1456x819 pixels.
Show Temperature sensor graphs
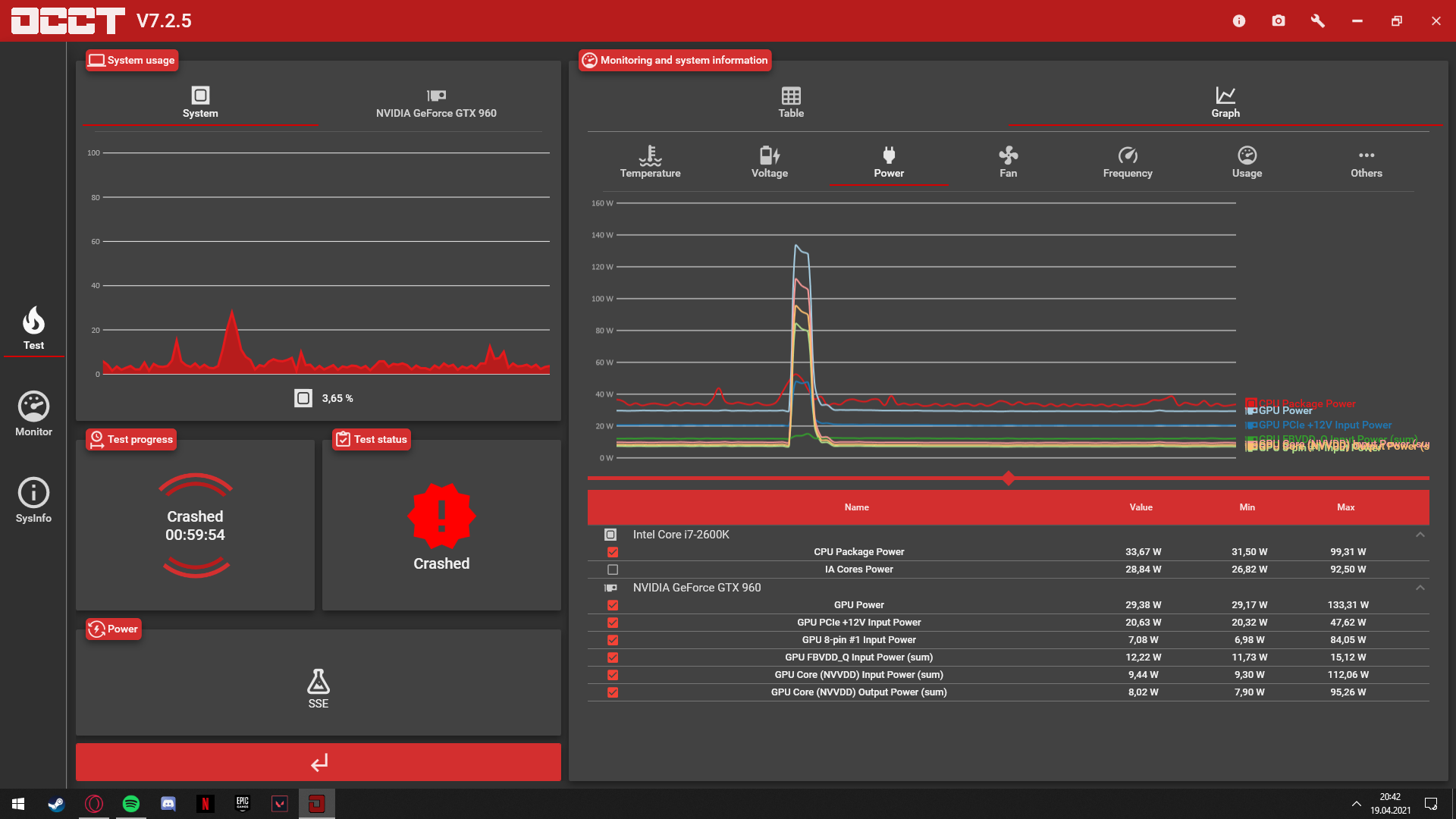pos(650,162)
